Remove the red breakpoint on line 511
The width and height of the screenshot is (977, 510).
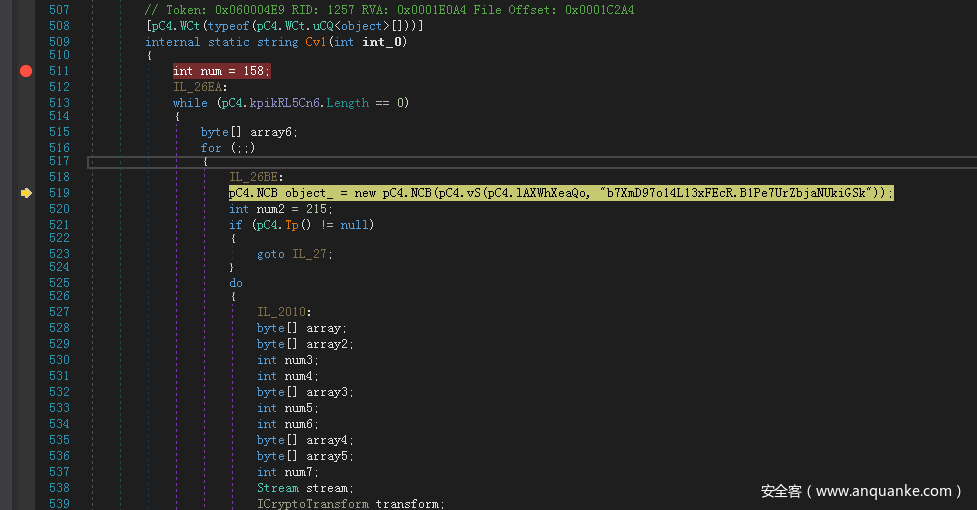pyautogui.click(x=26, y=71)
